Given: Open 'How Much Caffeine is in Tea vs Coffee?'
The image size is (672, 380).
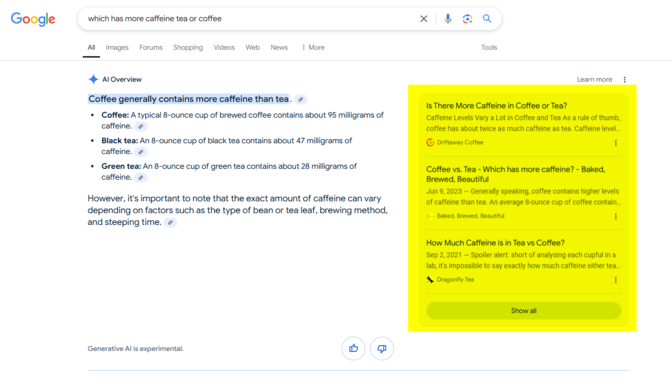Looking at the screenshot, I should tap(495, 243).
